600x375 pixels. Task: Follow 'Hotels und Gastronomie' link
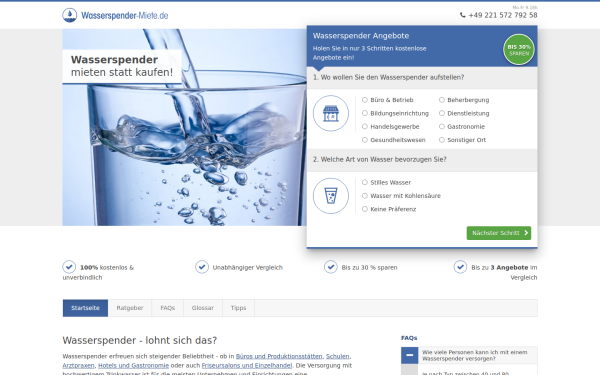point(134,365)
